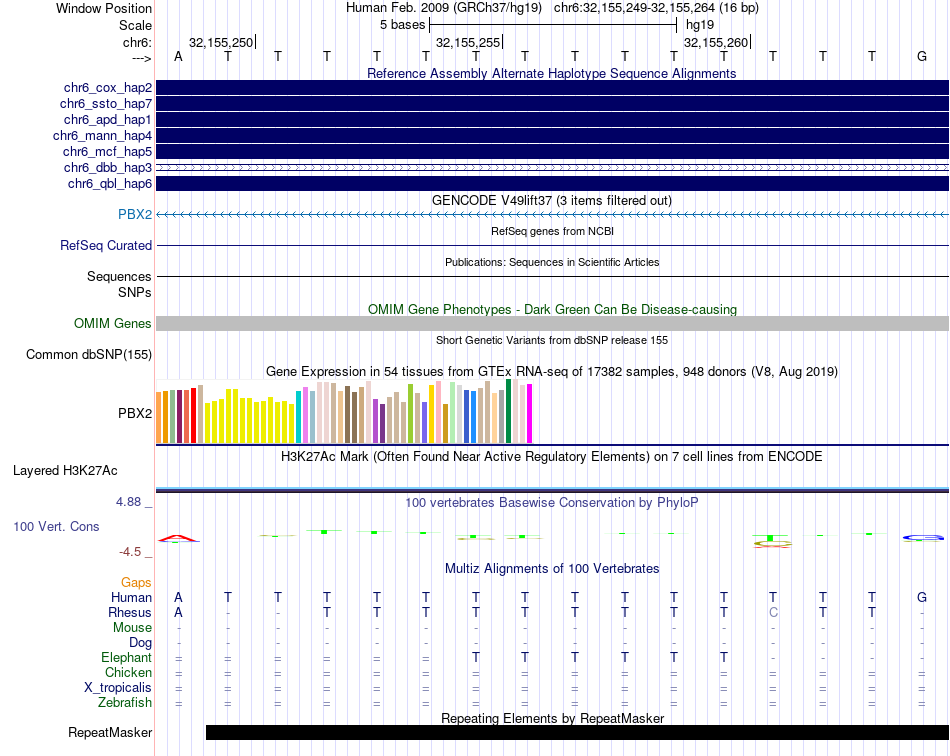Click the chr6_ssto_hap7 haplotype label

tap(106, 104)
